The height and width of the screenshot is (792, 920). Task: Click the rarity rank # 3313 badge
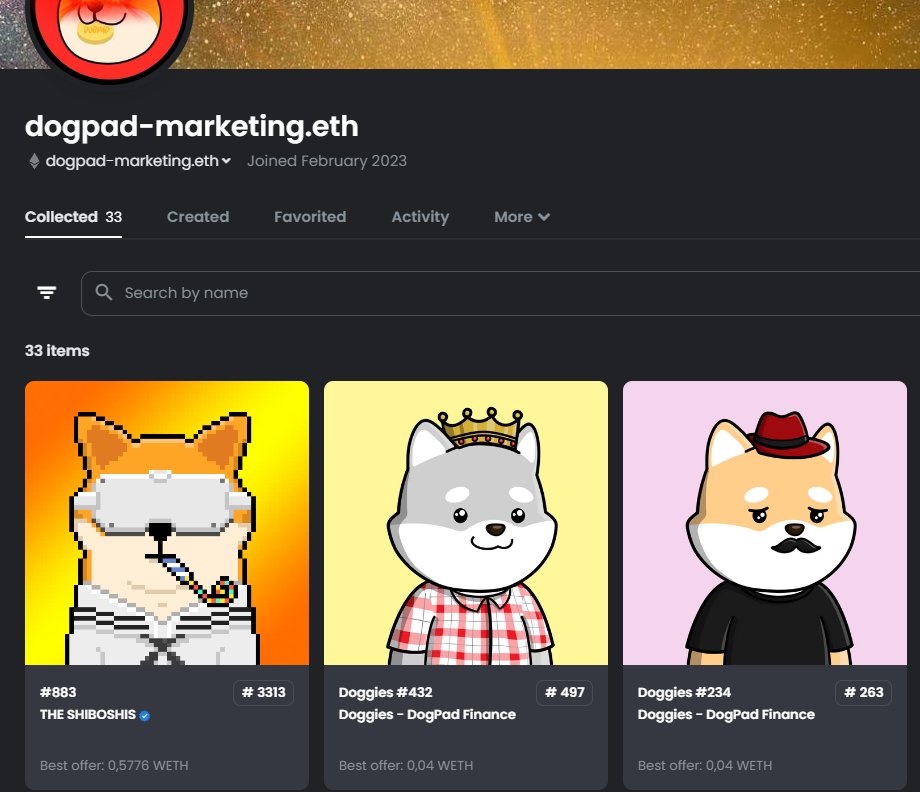coord(263,692)
